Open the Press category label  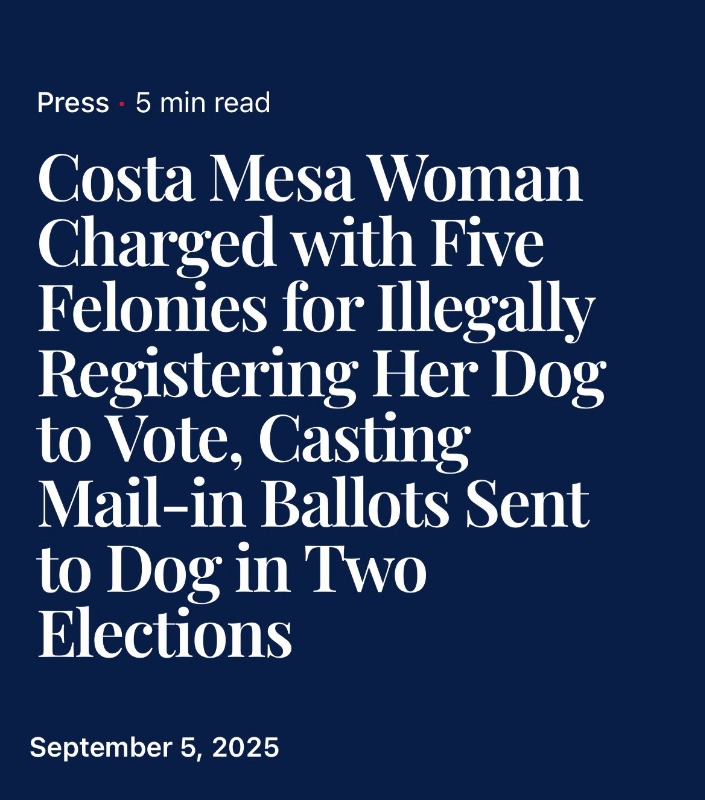click(x=73, y=103)
